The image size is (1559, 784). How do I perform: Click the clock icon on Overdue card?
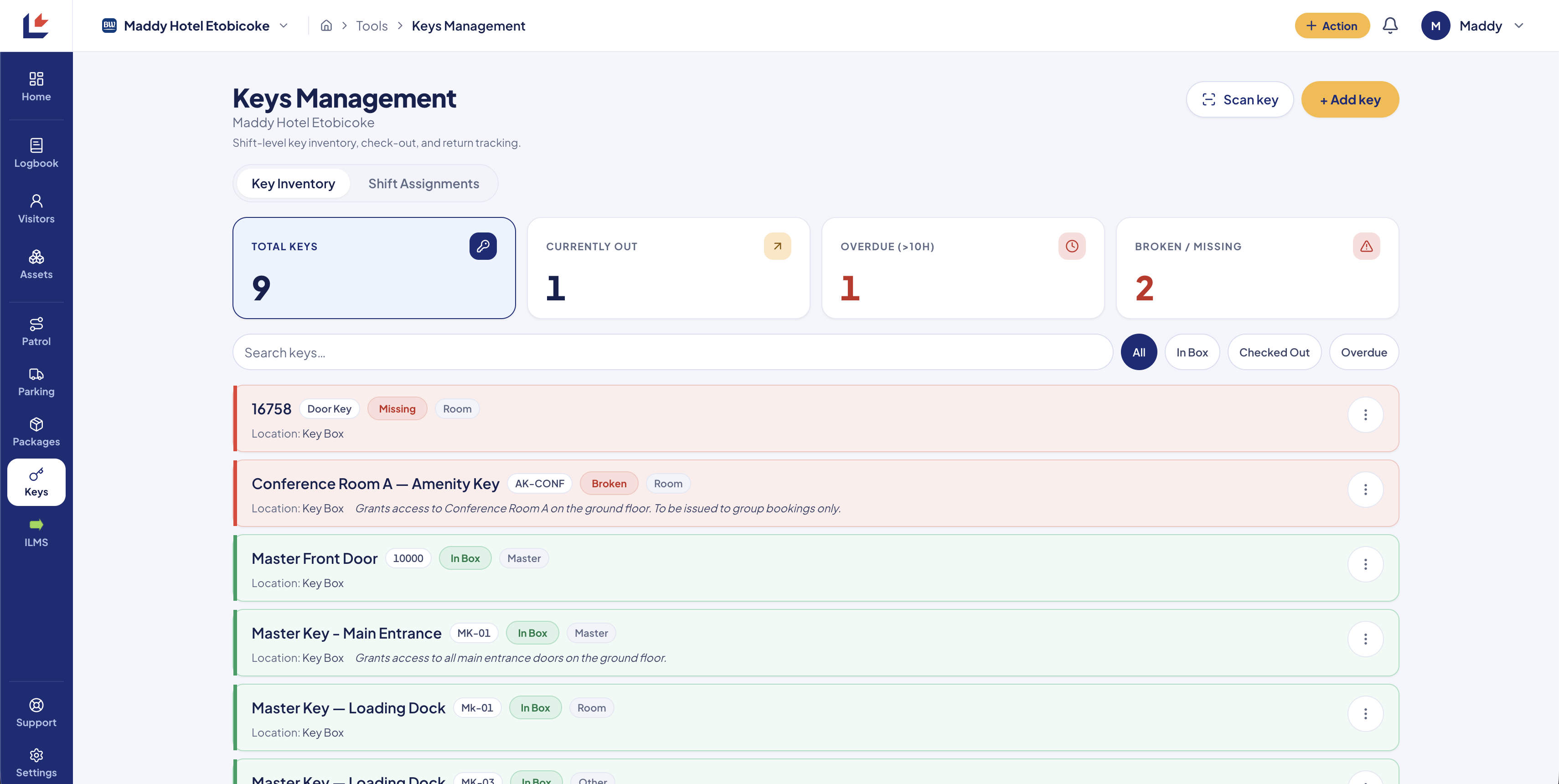pyautogui.click(x=1072, y=246)
